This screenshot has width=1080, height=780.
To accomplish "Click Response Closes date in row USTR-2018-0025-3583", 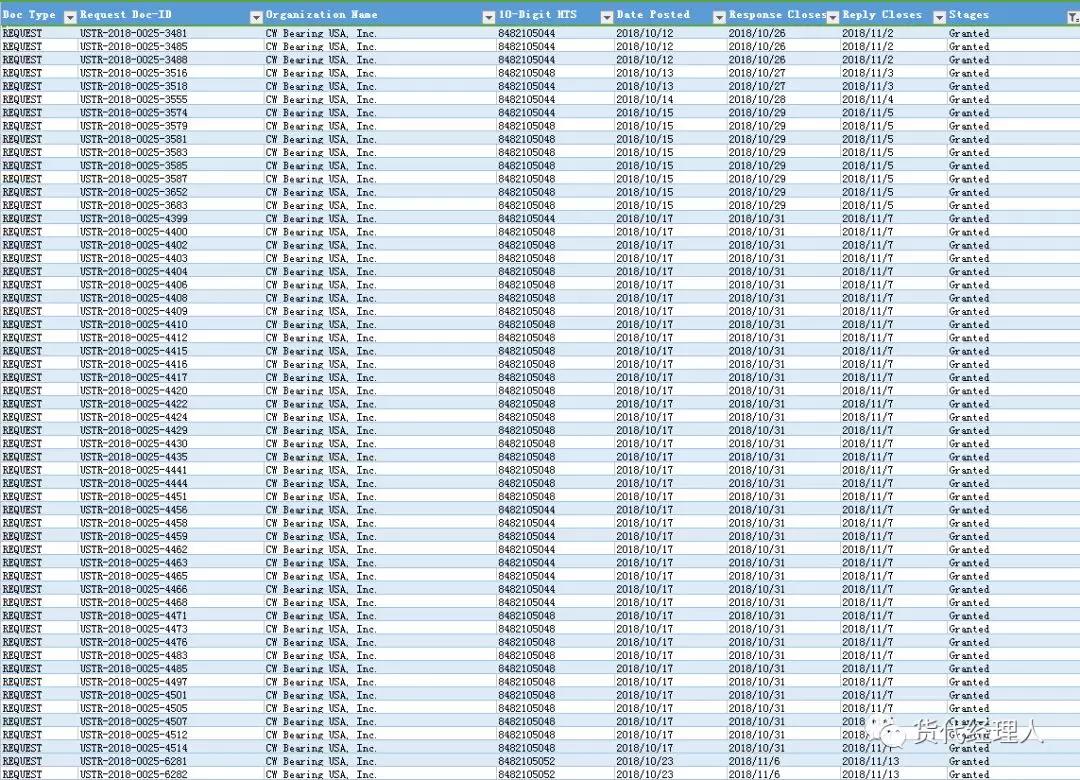I will click(757, 152).
